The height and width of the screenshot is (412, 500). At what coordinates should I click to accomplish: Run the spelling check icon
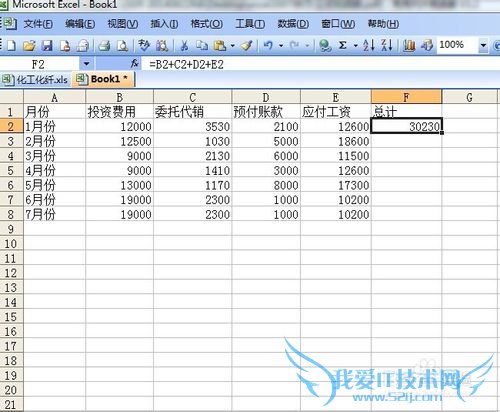[144, 45]
